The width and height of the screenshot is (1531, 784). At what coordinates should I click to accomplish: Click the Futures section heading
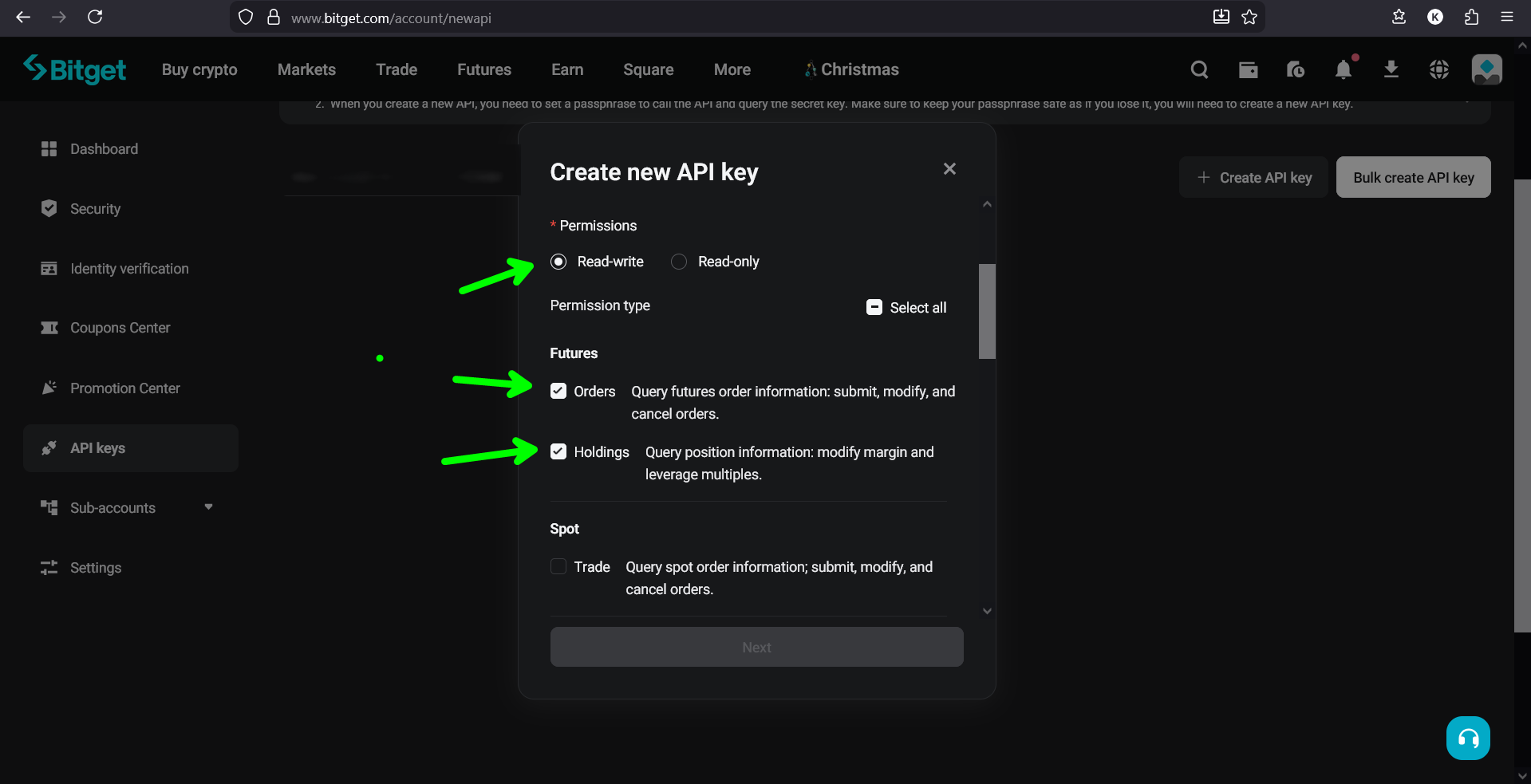[x=574, y=353]
